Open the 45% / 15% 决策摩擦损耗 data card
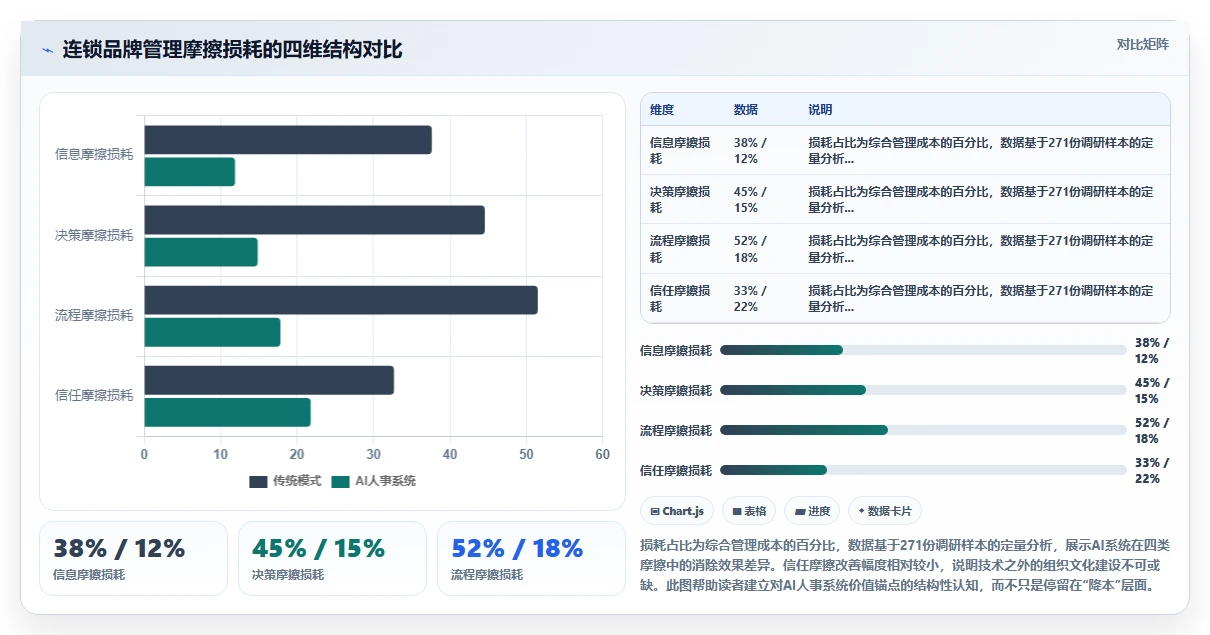The width and height of the screenshot is (1210, 635). (332, 558)
